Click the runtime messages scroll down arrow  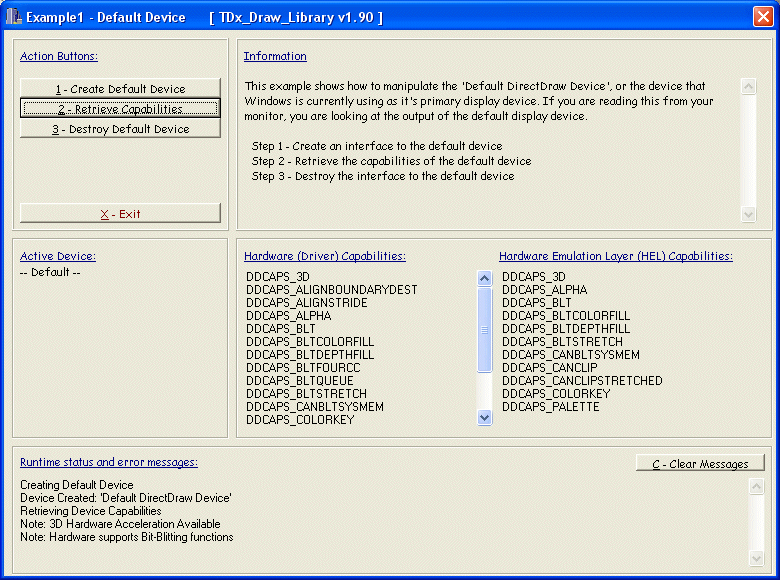coord(757,557)
